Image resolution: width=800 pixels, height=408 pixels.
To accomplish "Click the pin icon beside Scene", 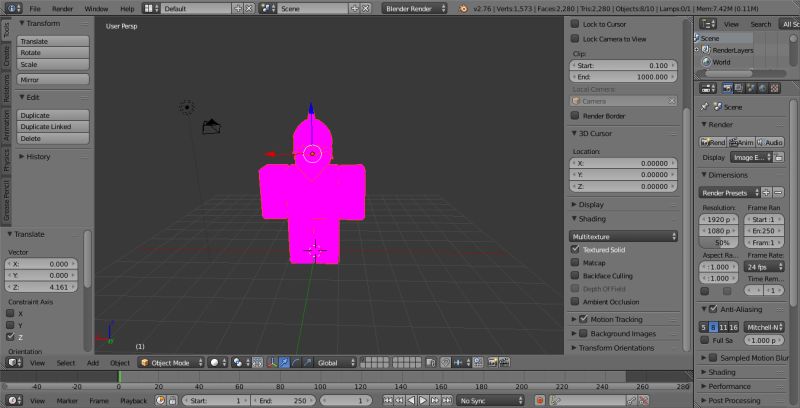I will (x=705, y=107).
